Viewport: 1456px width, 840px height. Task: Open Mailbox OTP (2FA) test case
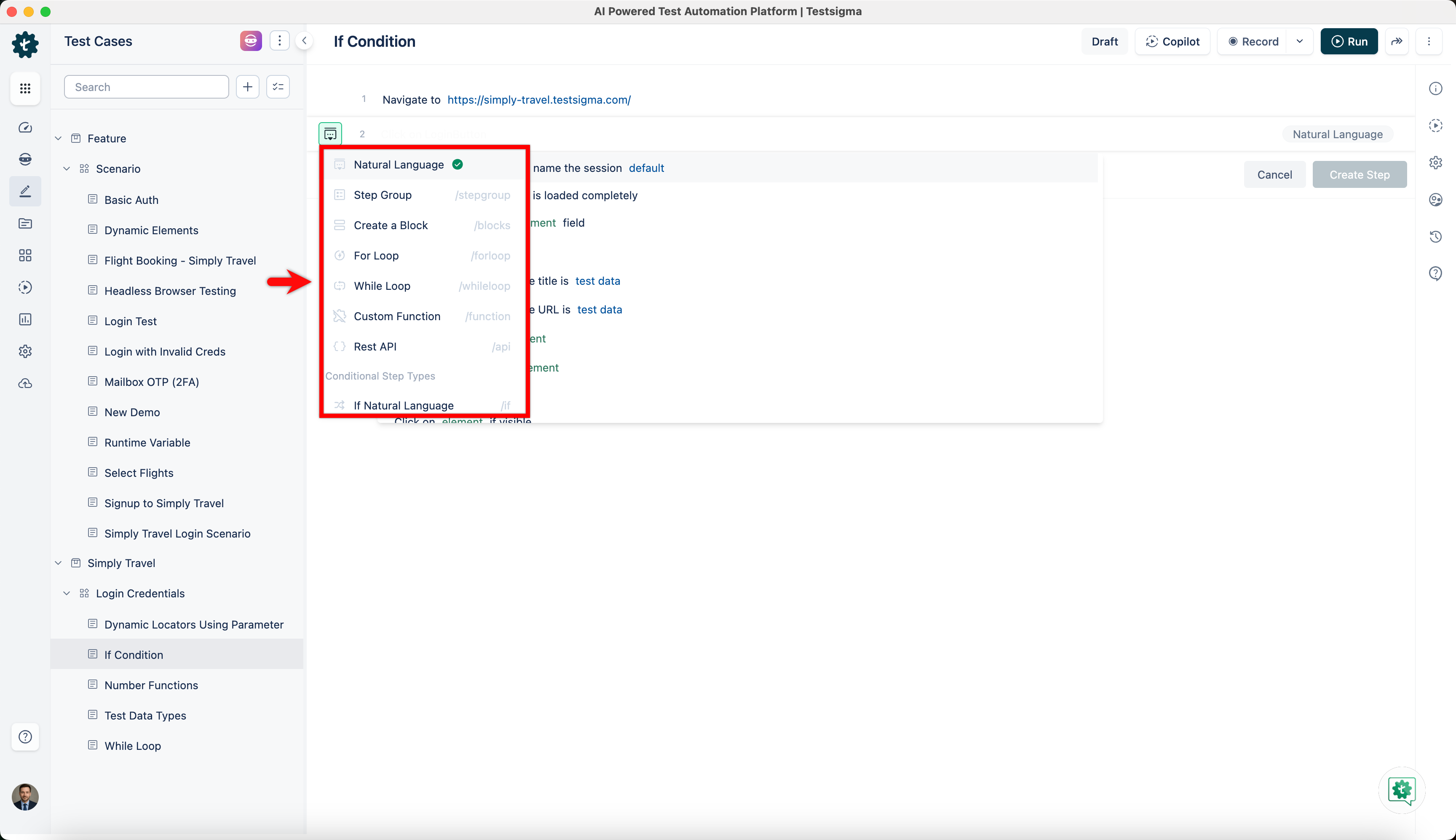pos(152,382)
